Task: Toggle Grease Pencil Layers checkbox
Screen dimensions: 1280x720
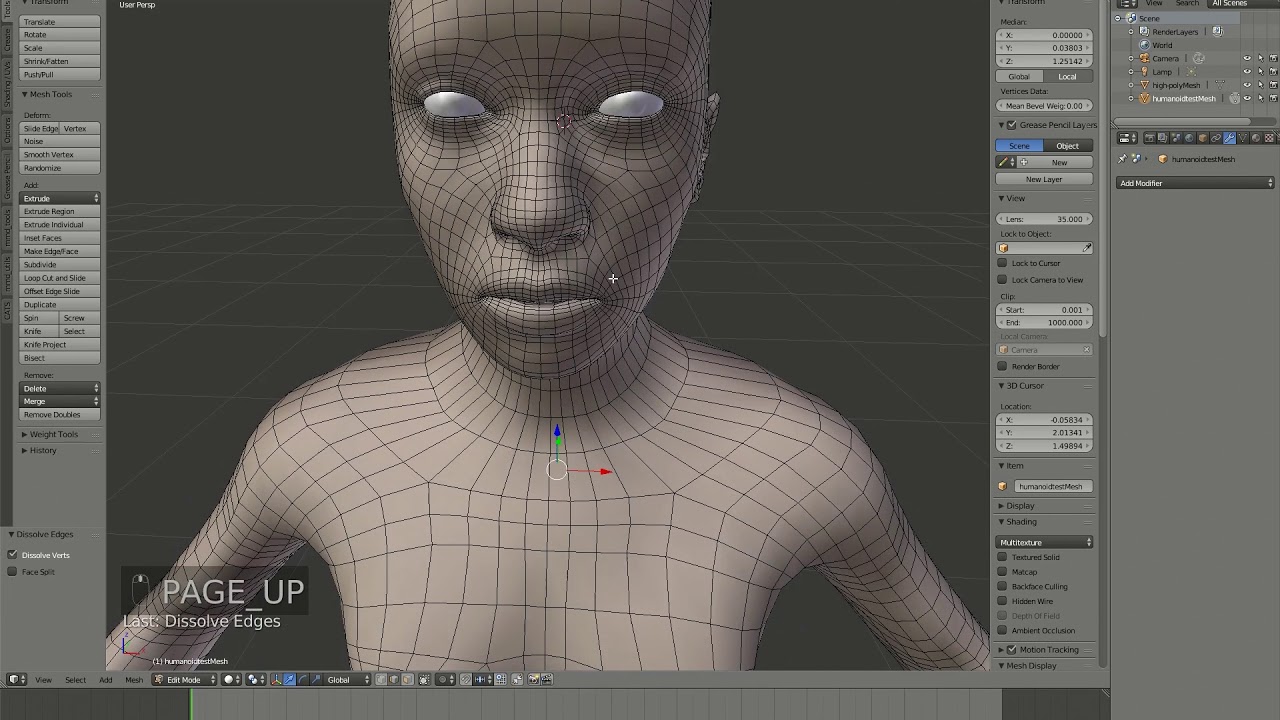Action: point(1012,125)
